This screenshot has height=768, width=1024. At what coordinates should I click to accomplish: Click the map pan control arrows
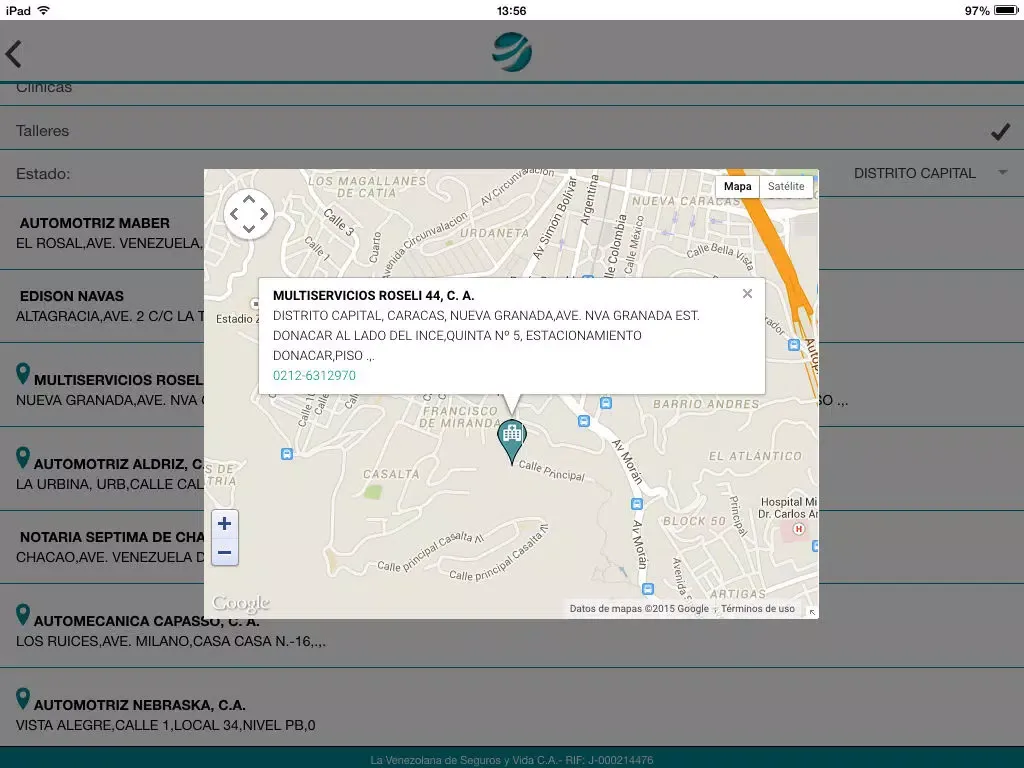pos(249,214)
